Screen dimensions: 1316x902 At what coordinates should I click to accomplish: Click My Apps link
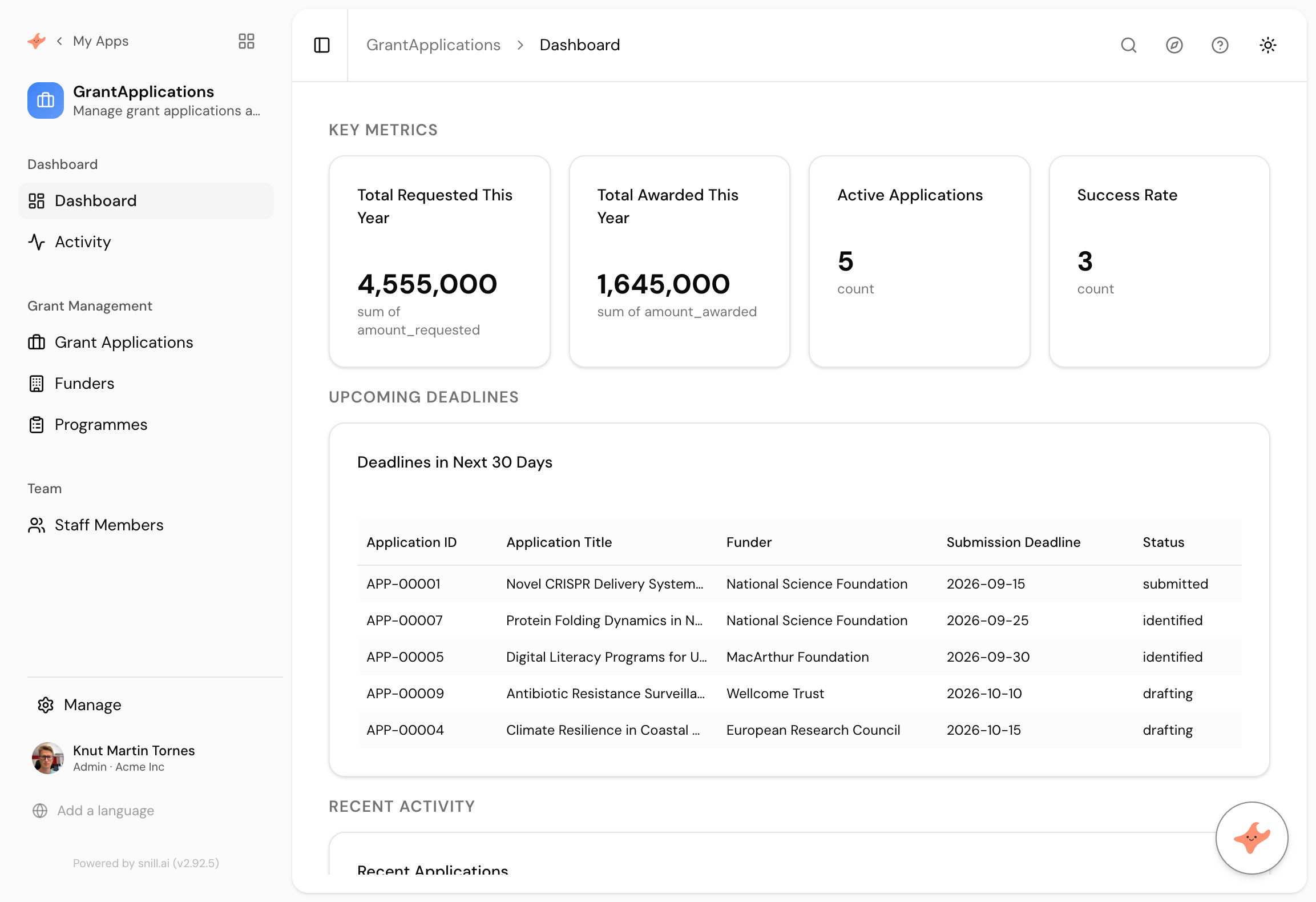point(100,41)
